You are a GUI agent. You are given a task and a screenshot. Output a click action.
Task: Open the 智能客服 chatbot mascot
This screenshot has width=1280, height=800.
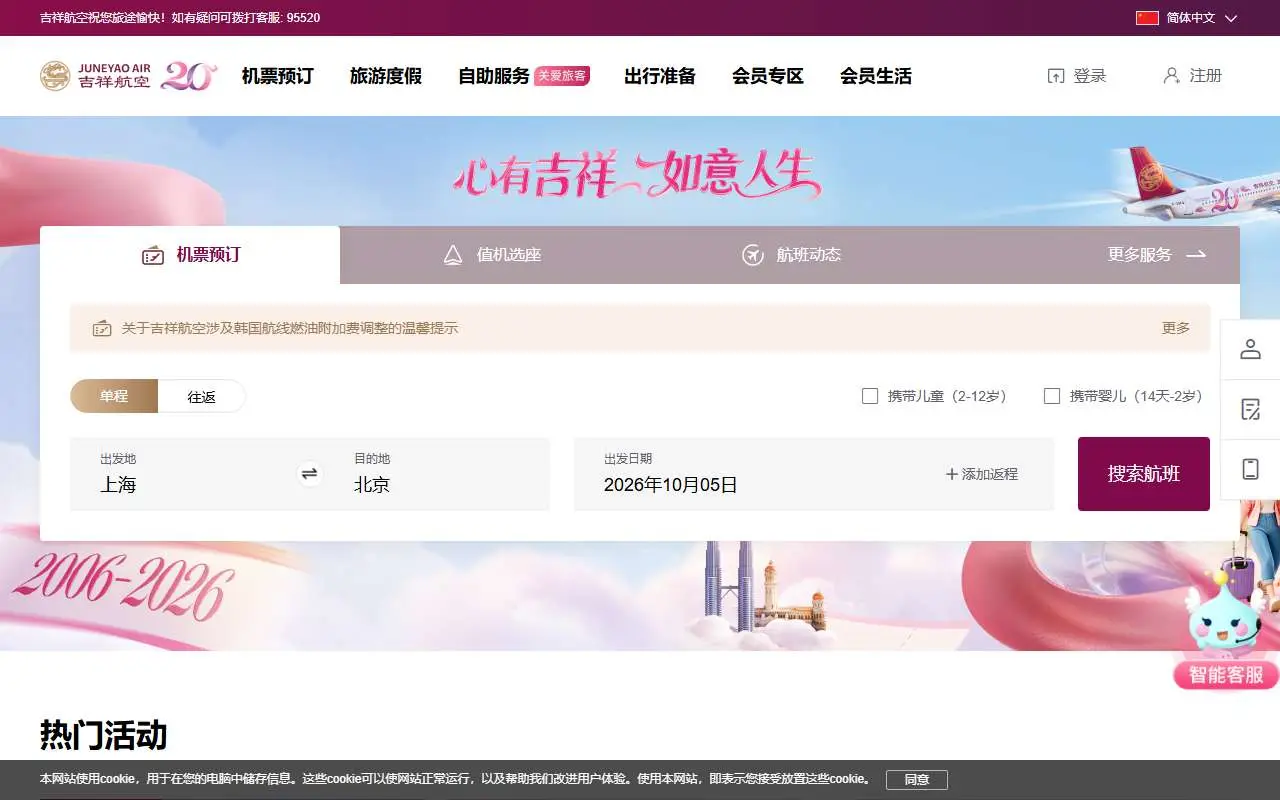tap(1226, 630)
